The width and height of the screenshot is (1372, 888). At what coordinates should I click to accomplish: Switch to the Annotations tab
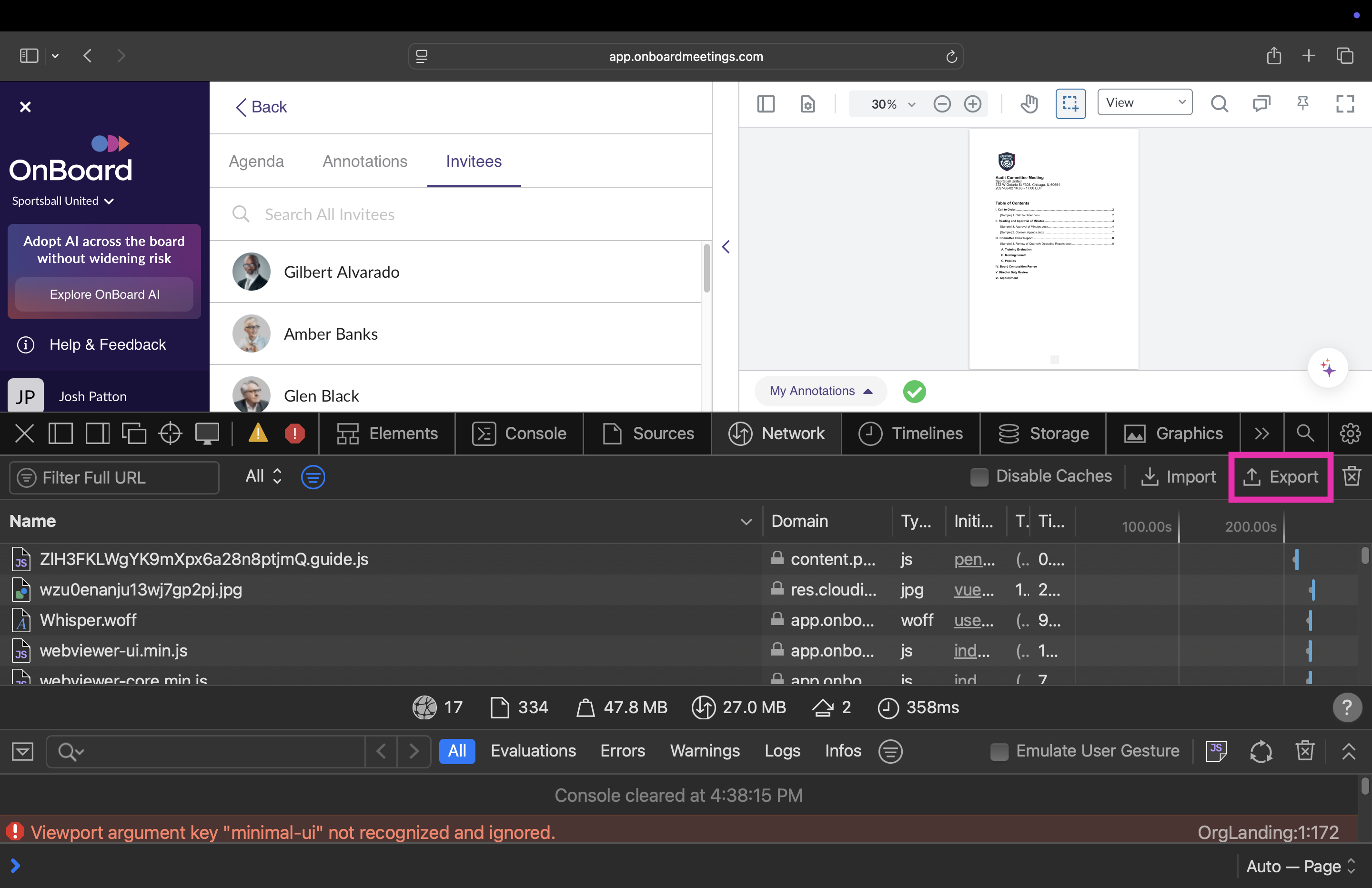[x=365, y=161]
